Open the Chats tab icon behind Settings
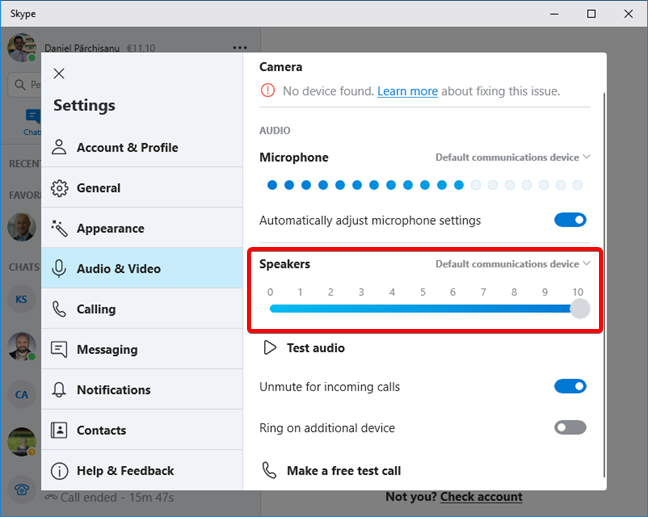 point(33,117)
